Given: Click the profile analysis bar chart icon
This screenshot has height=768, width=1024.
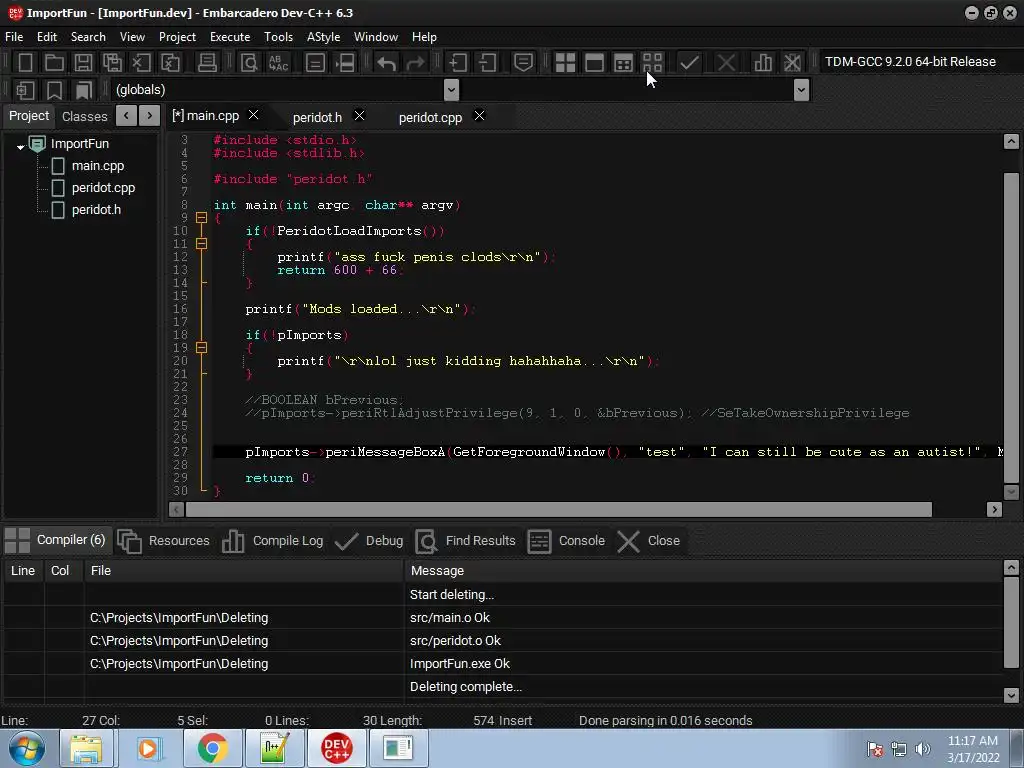Looking at the screenshot, I should [763, 62].
